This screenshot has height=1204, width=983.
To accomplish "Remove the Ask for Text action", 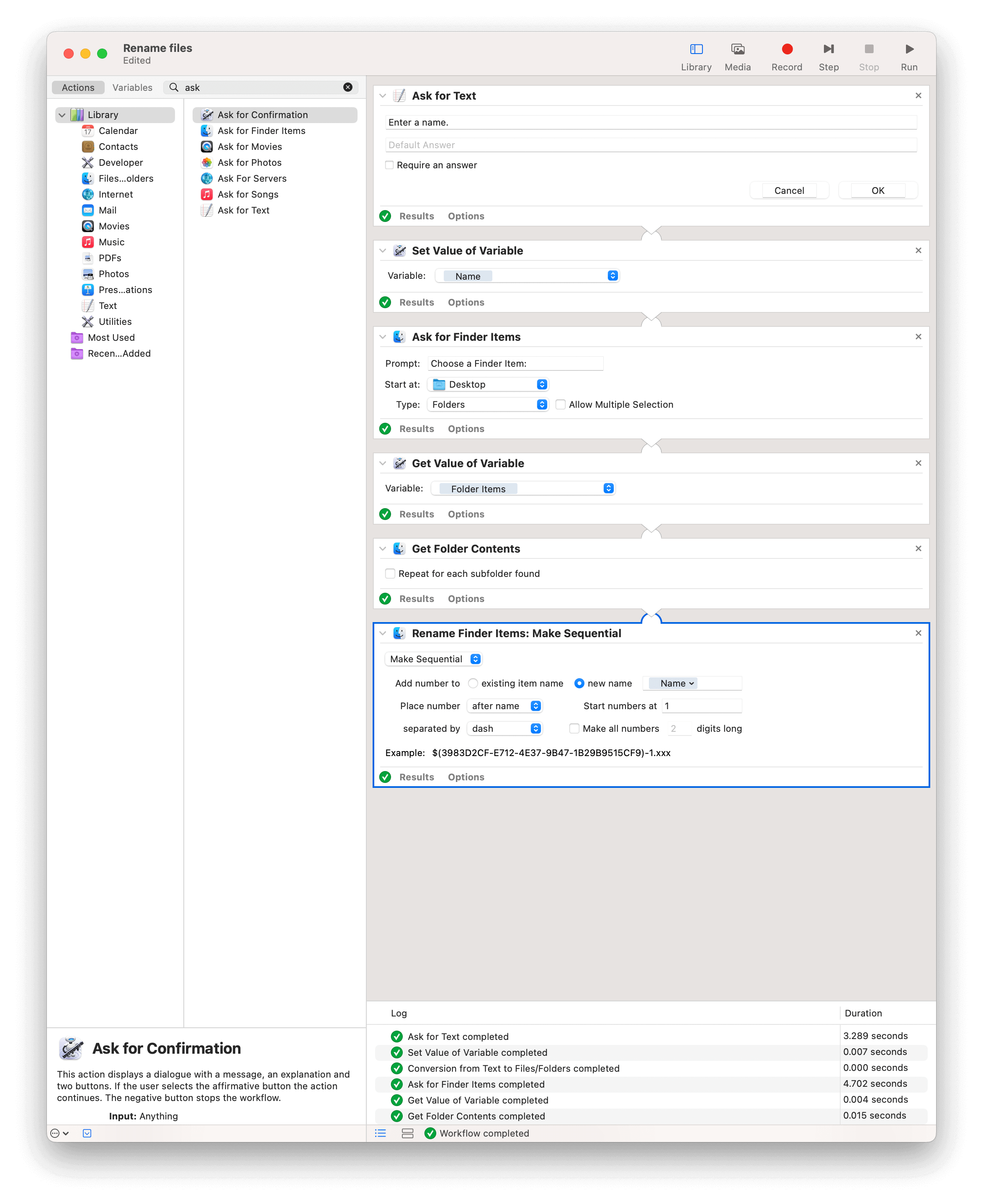I will [918, 96].
